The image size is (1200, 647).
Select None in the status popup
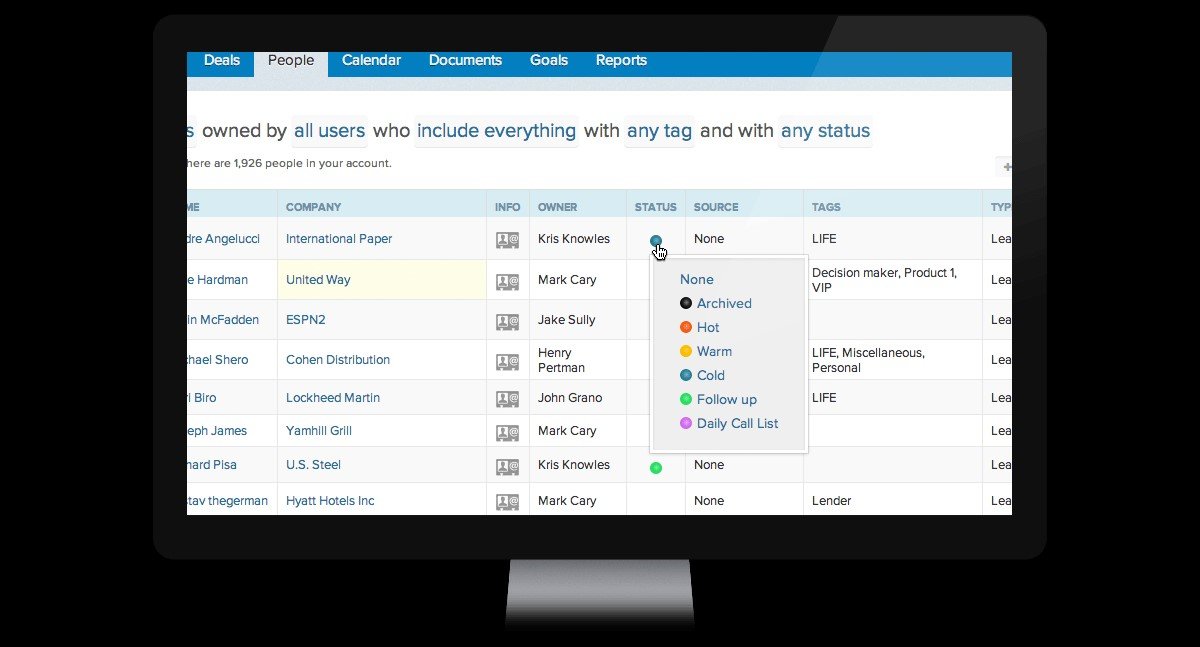pos(697,279)
